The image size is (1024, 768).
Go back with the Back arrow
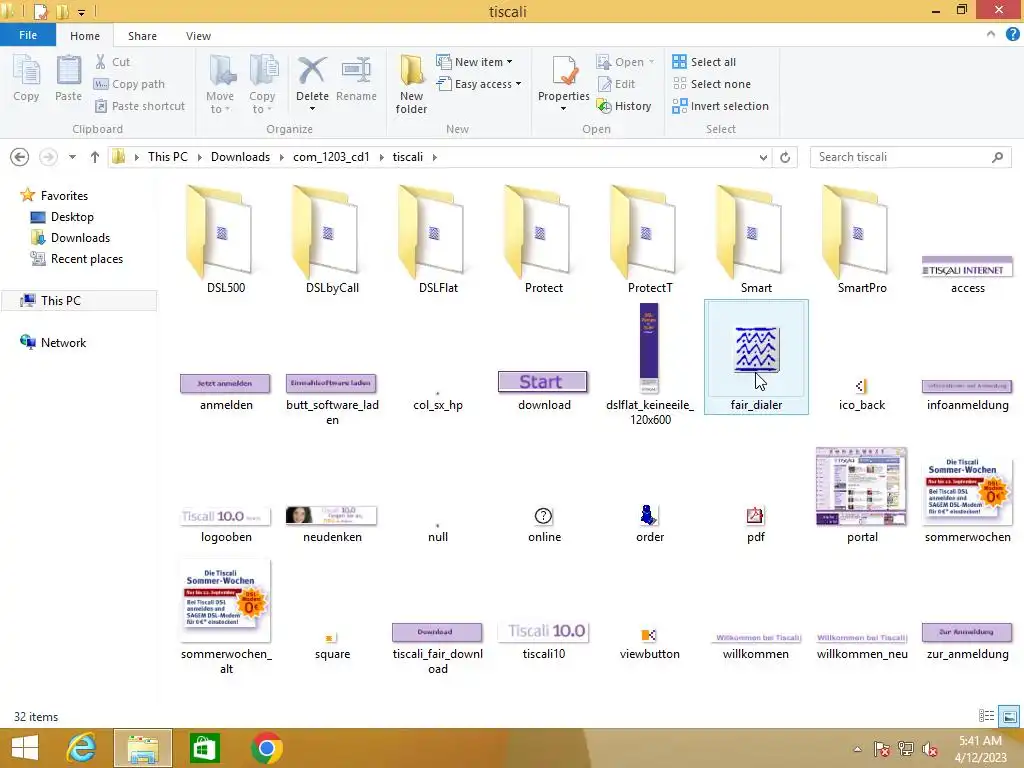(20, 157)
